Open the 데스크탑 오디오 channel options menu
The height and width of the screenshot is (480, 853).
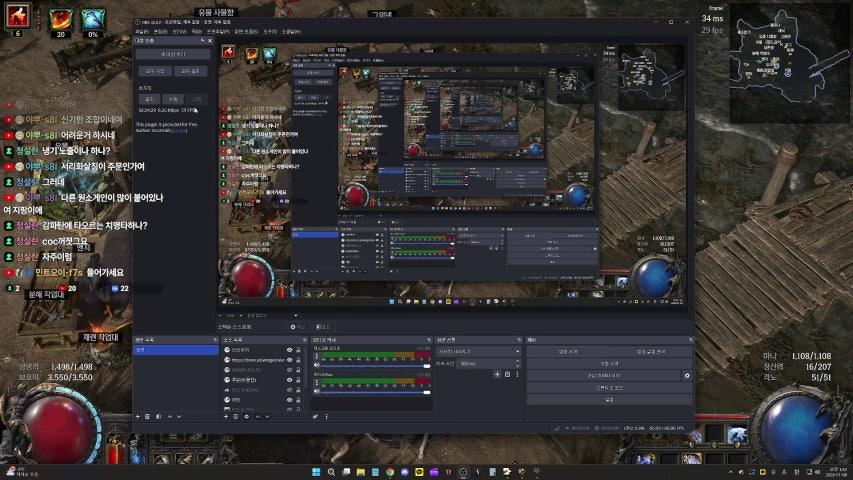(317, 356)
